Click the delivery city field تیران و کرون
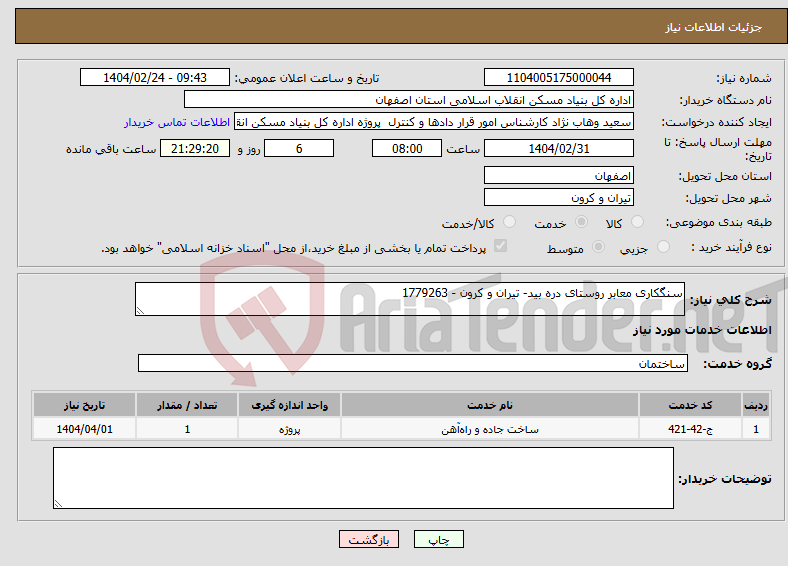The width and height of the screenshot is (788, 566). point(558,197)
